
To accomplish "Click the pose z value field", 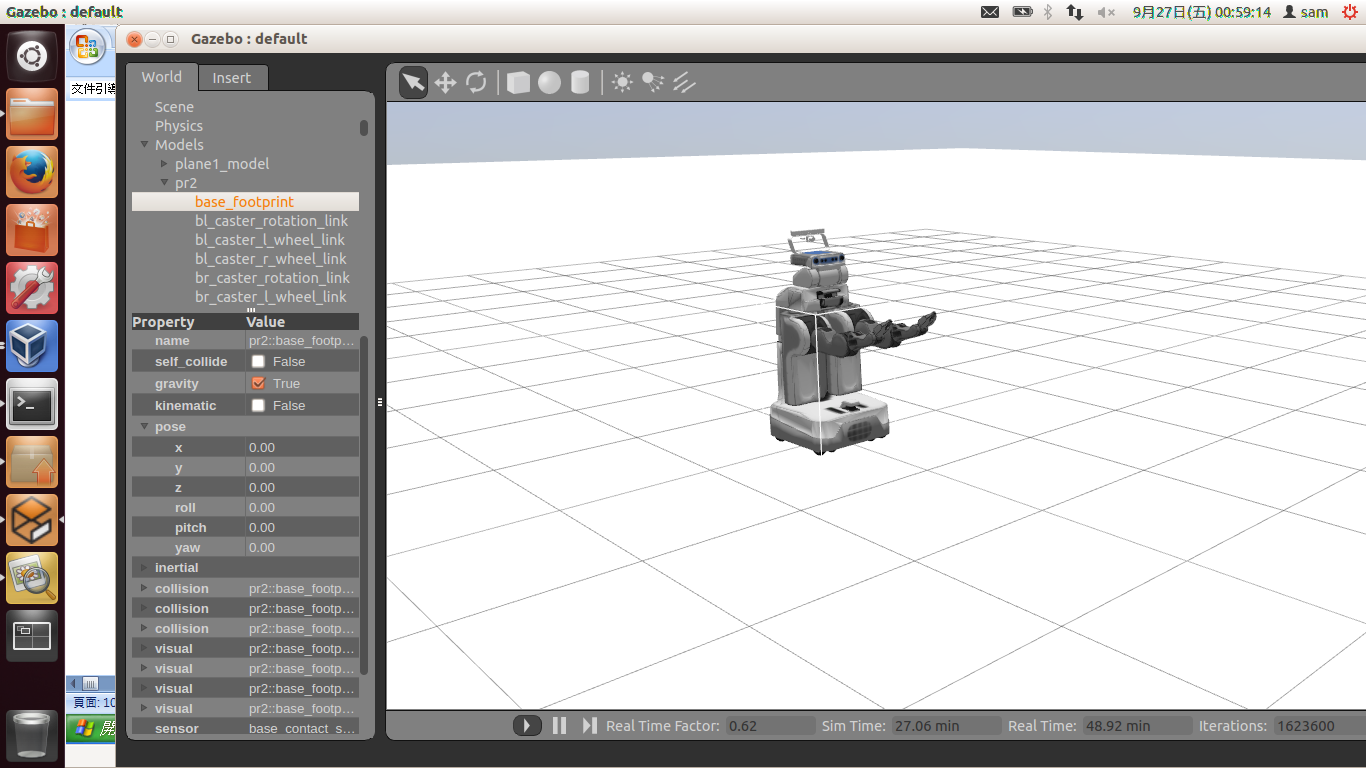I will coord(302,487).
